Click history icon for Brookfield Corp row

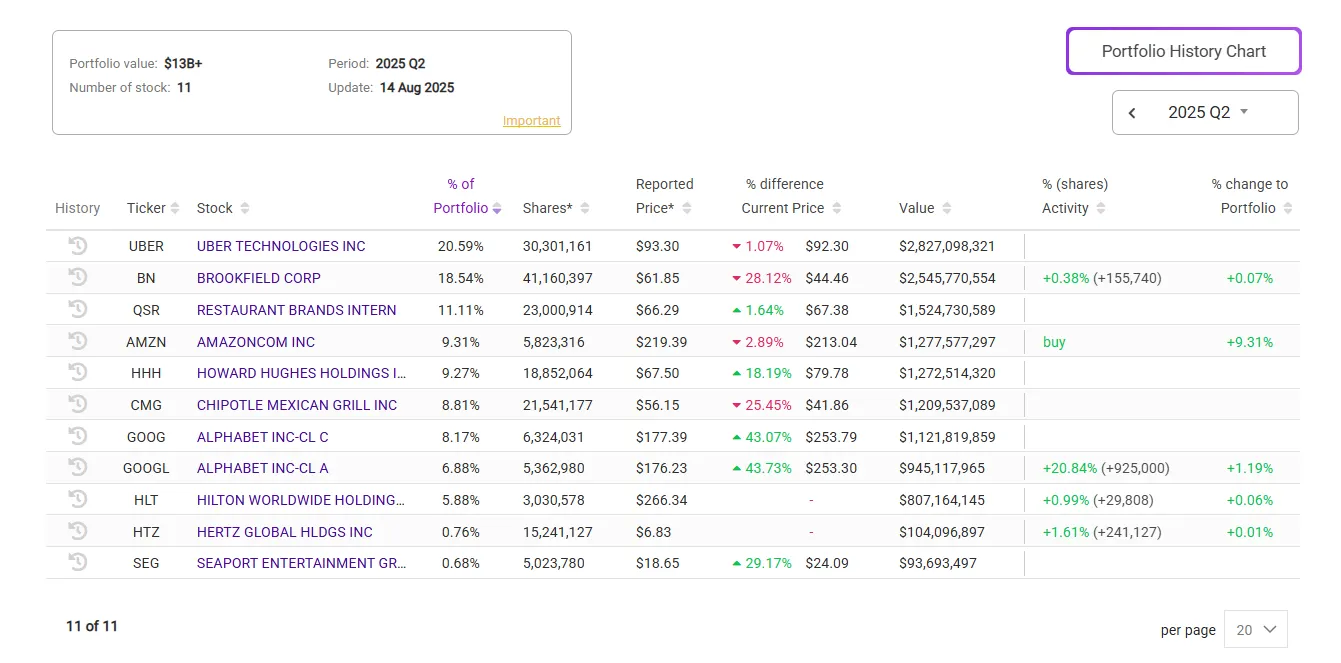pyautogui.click(x=77, y=277)
